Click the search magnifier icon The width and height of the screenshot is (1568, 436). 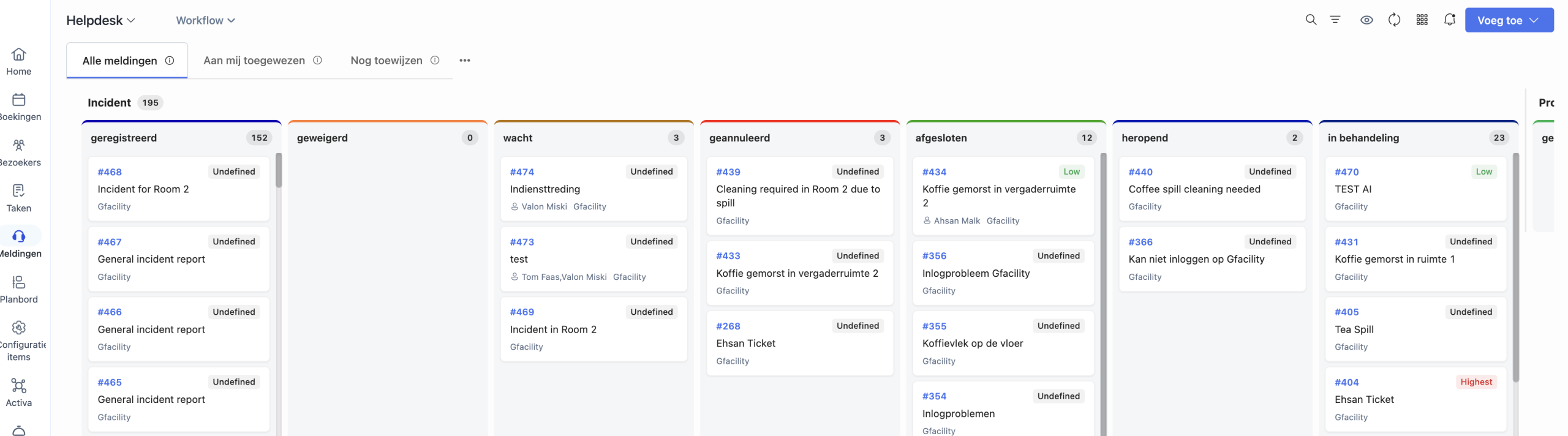1310,20
